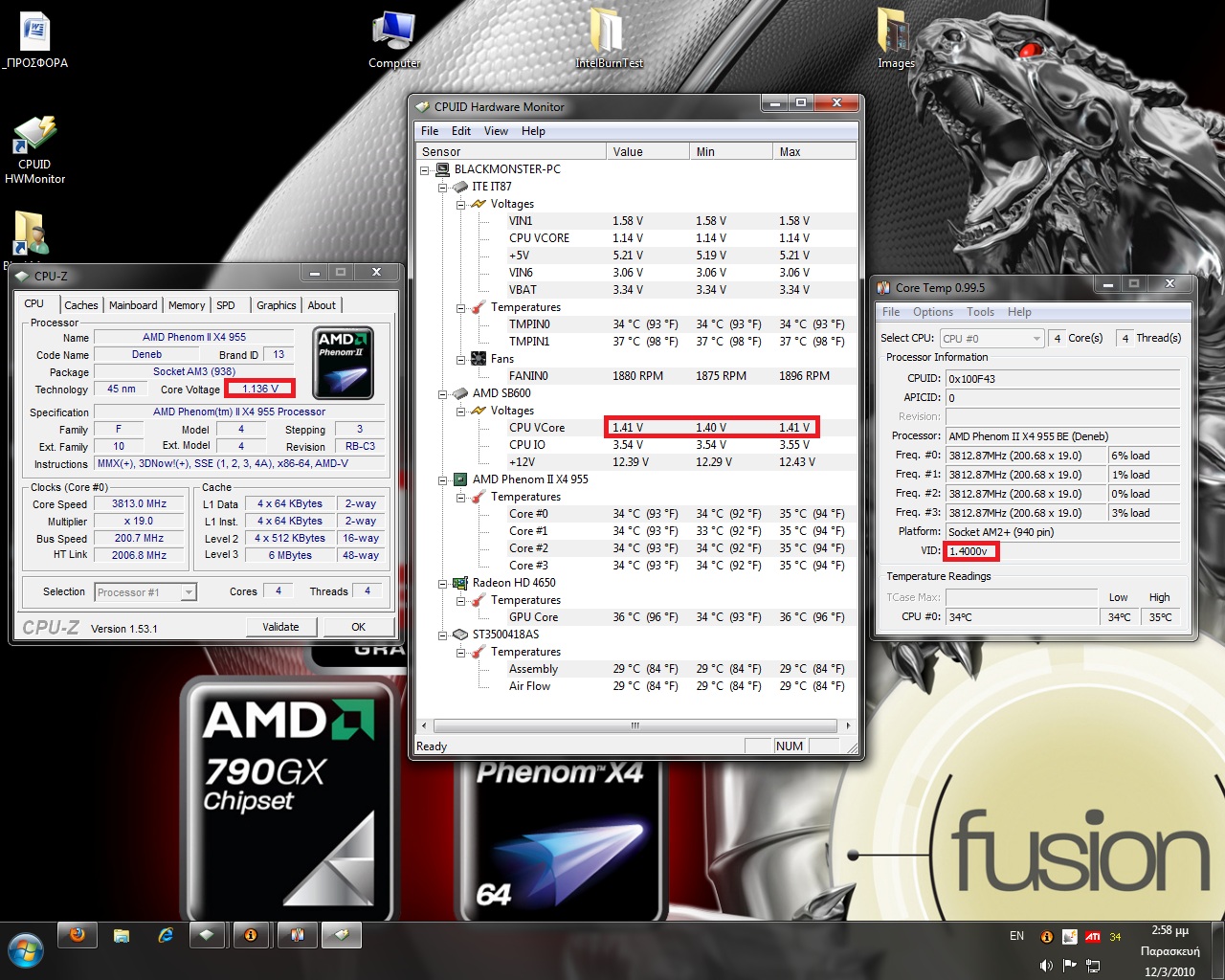This screenshot has height=980, width=1225.
Task: Click the Validate button in CPU-Z
Action: [280, 627]
